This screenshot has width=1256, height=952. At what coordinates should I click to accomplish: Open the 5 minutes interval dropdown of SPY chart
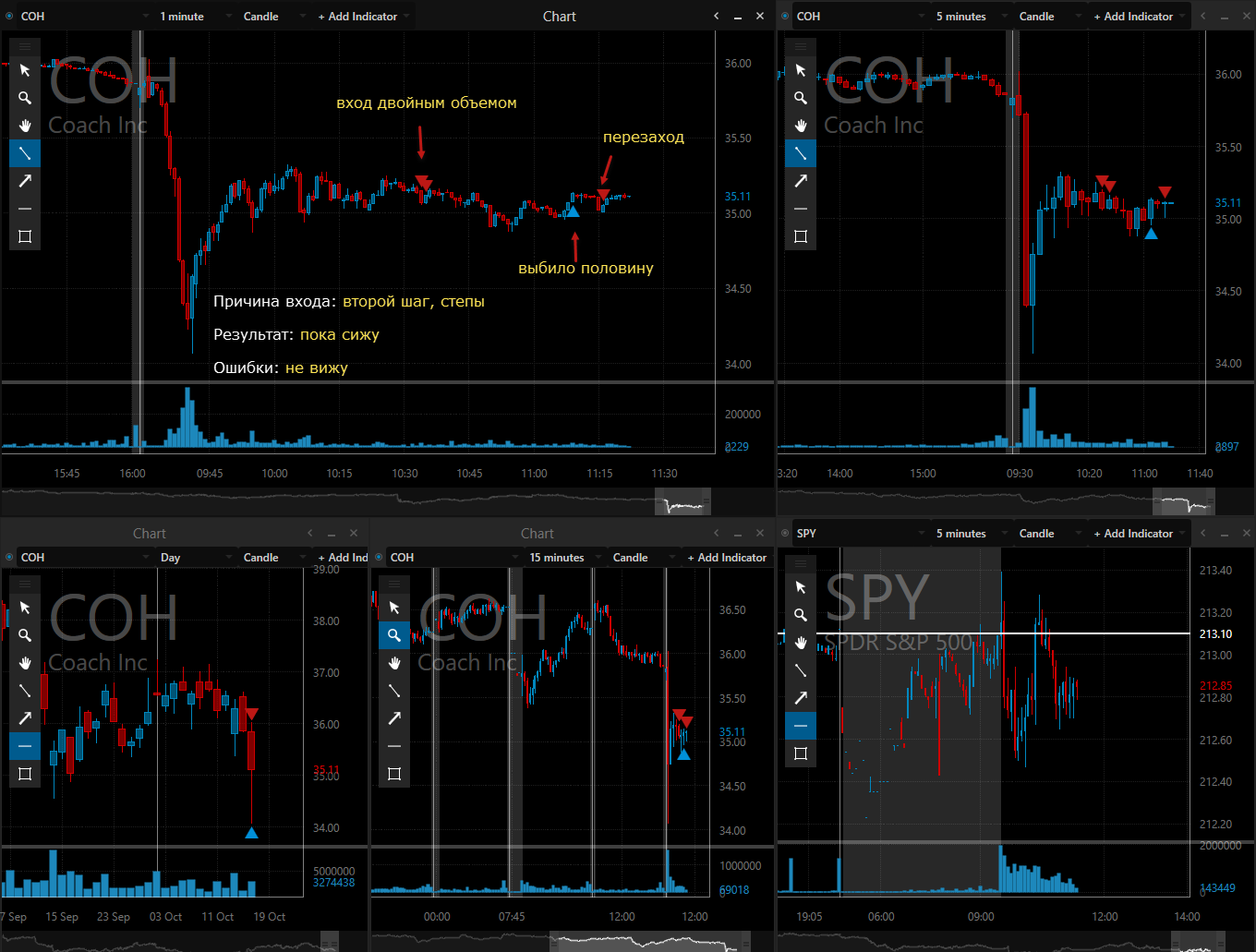point(970,534)
